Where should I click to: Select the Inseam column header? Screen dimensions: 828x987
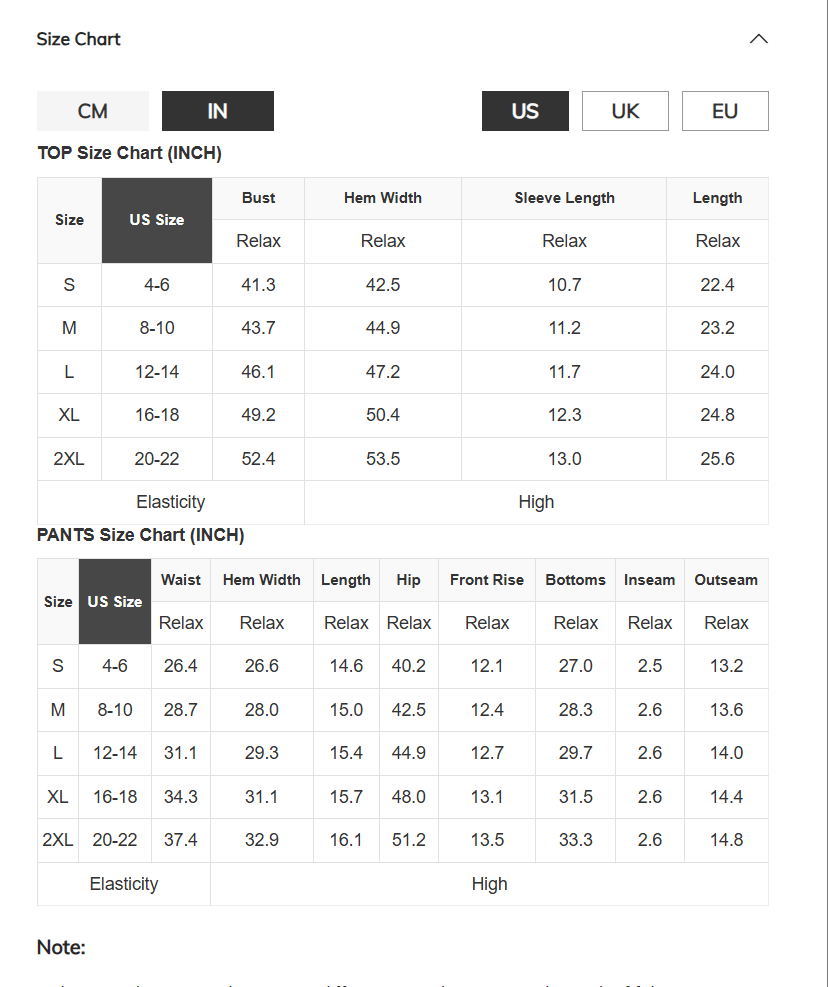[650, 580]
